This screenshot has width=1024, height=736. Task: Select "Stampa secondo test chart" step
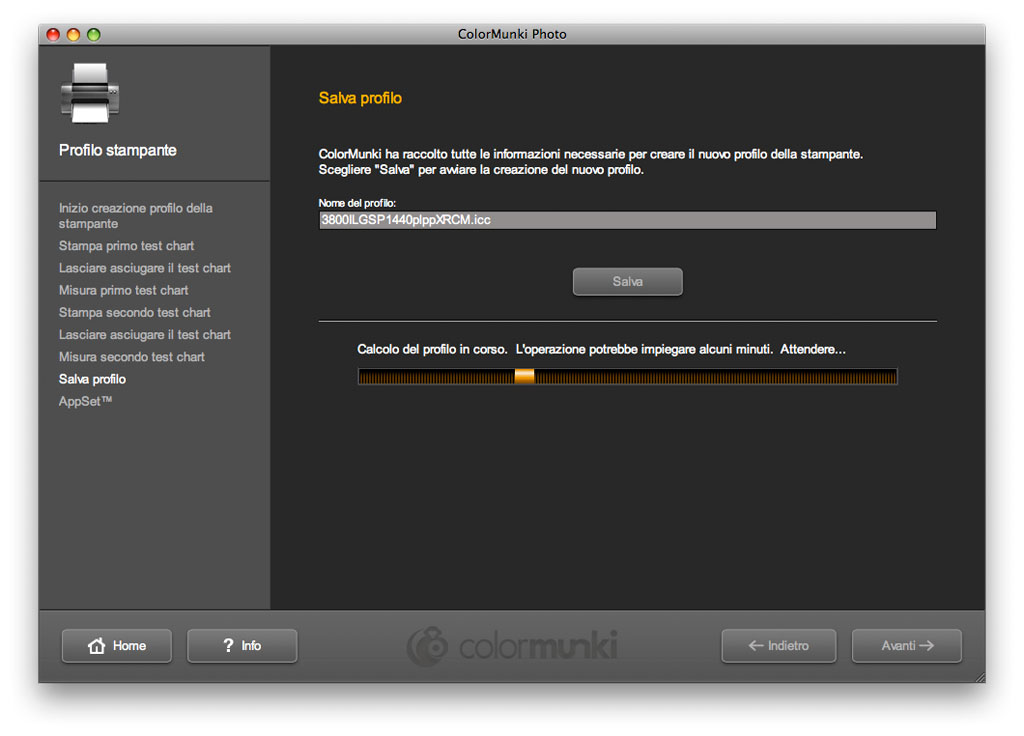[135, 312]
